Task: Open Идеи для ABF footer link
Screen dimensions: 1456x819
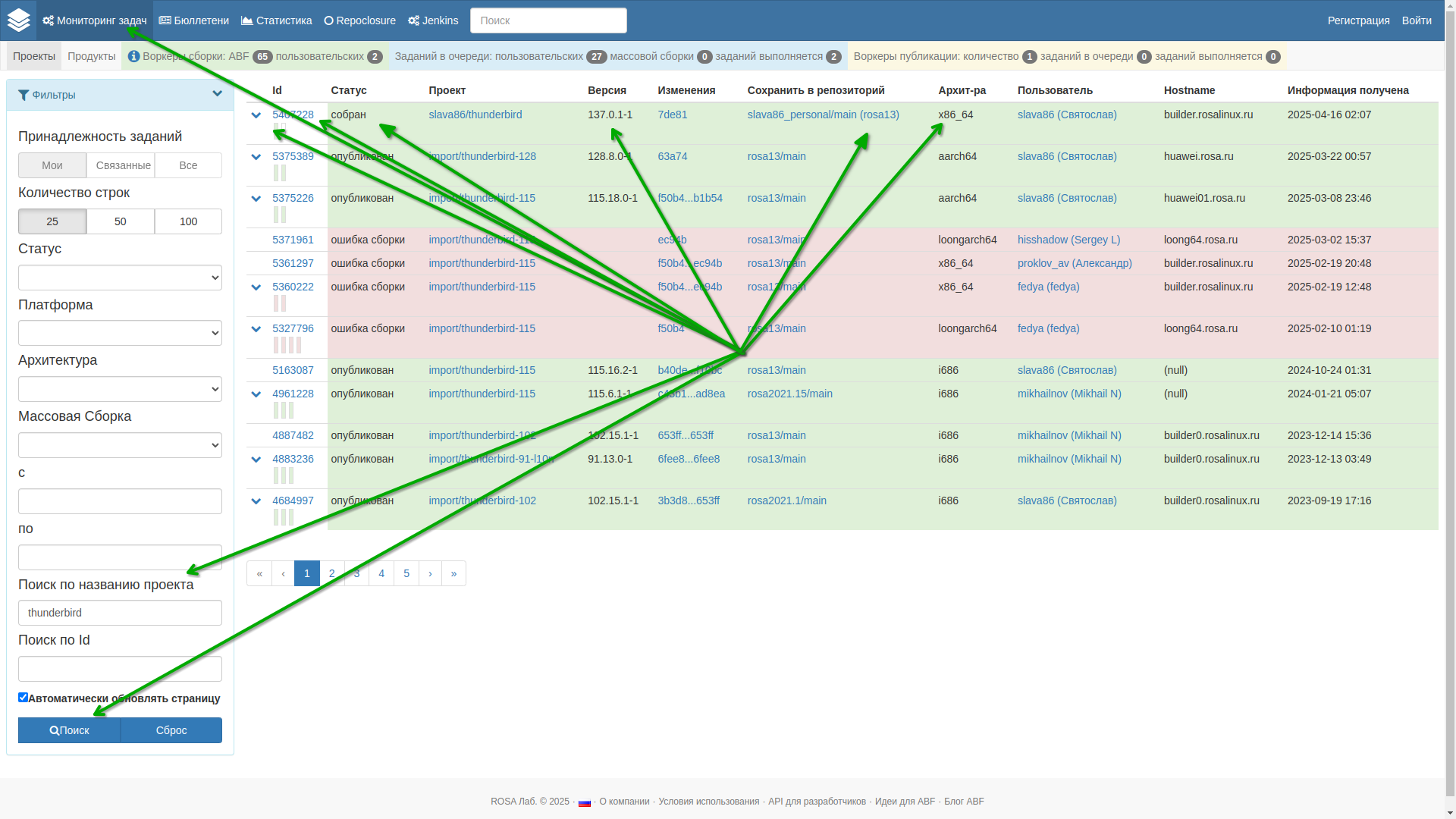Action: 905,802
